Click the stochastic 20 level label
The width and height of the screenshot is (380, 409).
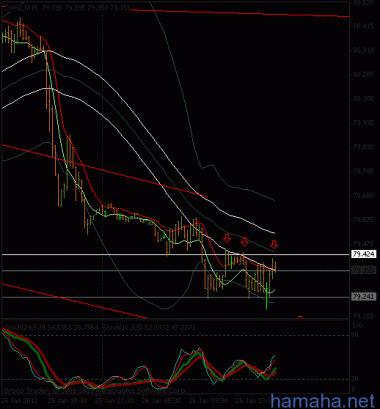click(355, 379)
